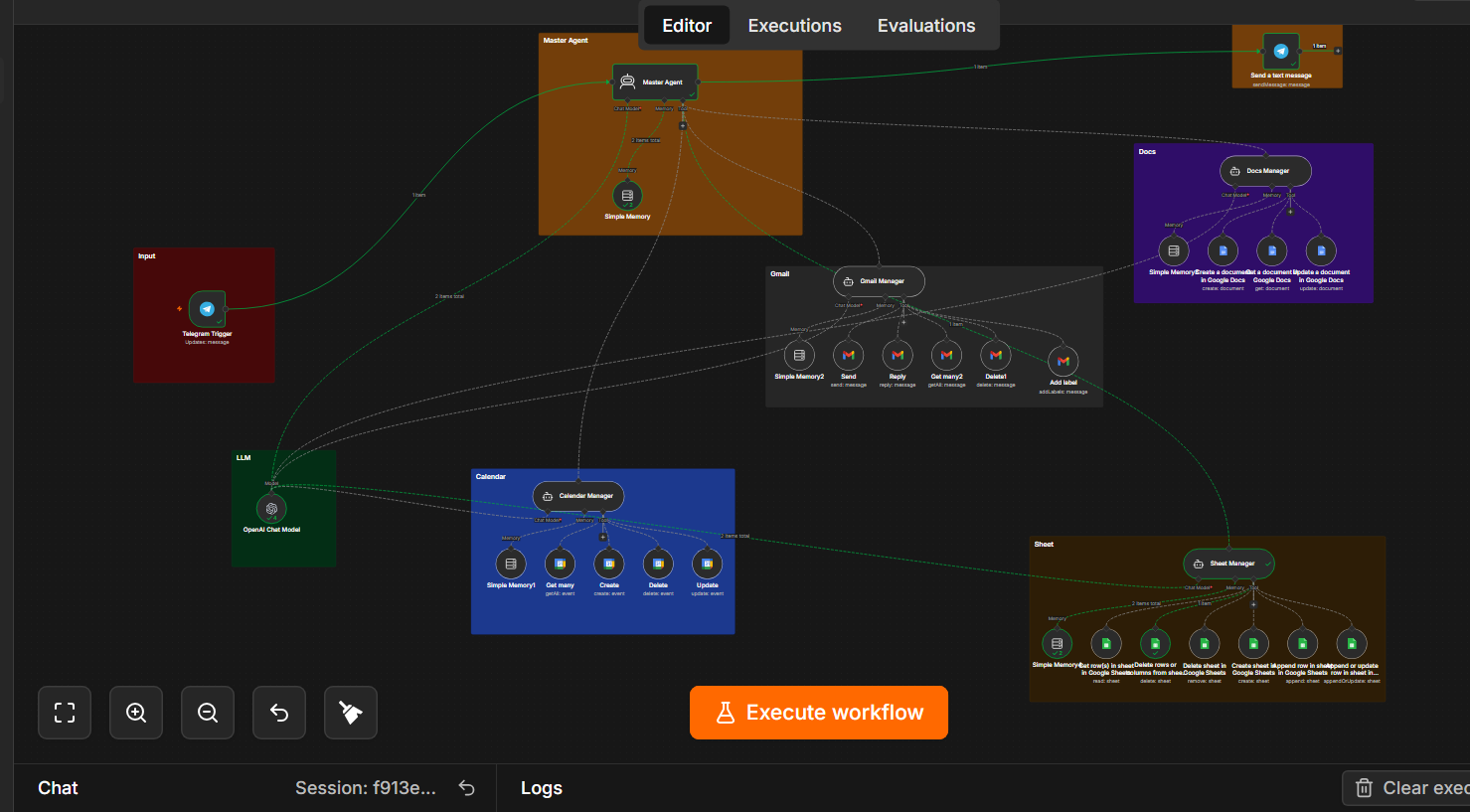This screenshot has width=1470, height=812.
Task: Open the Calendar Manager node
Action: 578,496
